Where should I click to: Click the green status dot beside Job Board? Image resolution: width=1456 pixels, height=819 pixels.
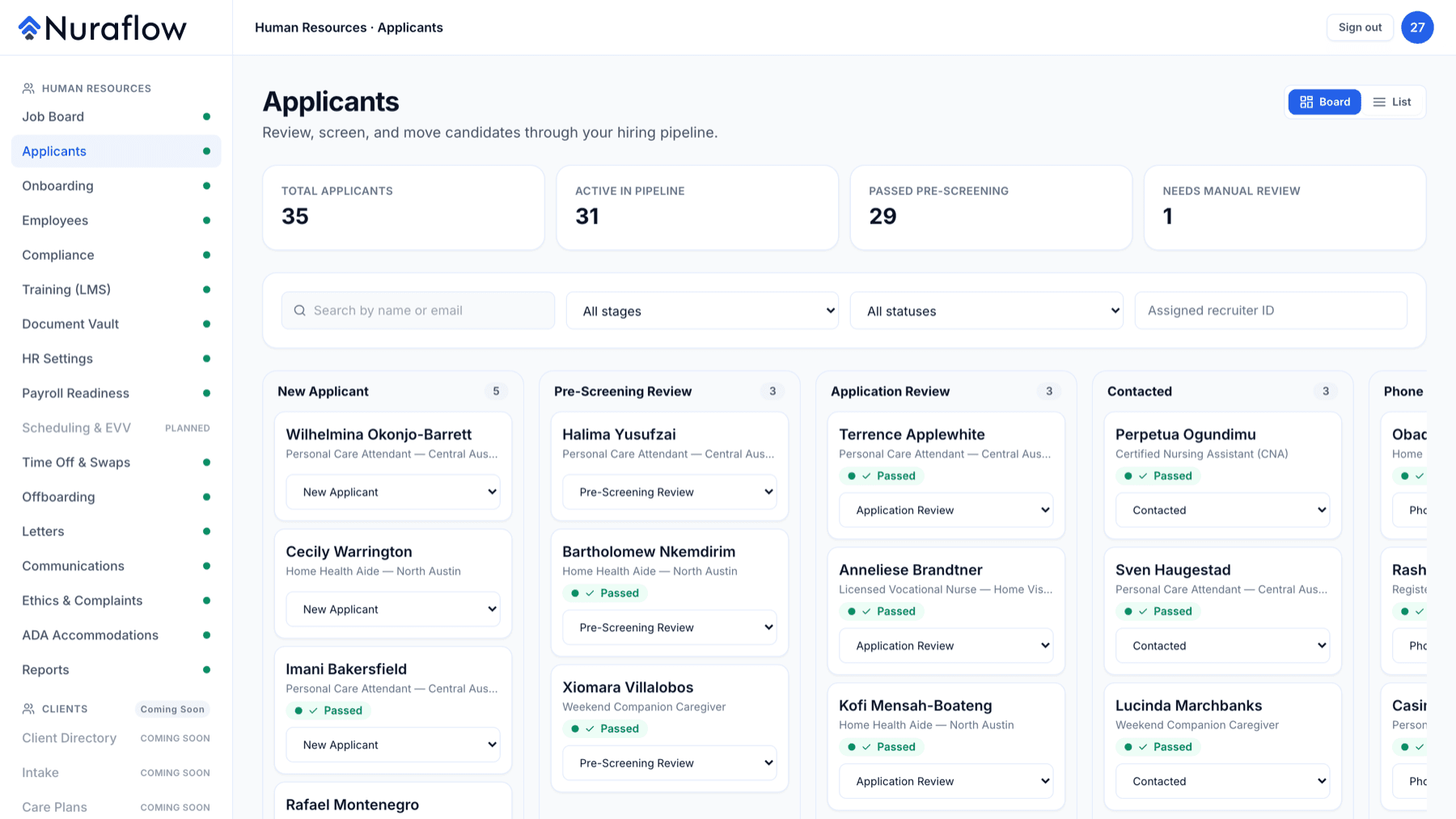pos(206,117)
